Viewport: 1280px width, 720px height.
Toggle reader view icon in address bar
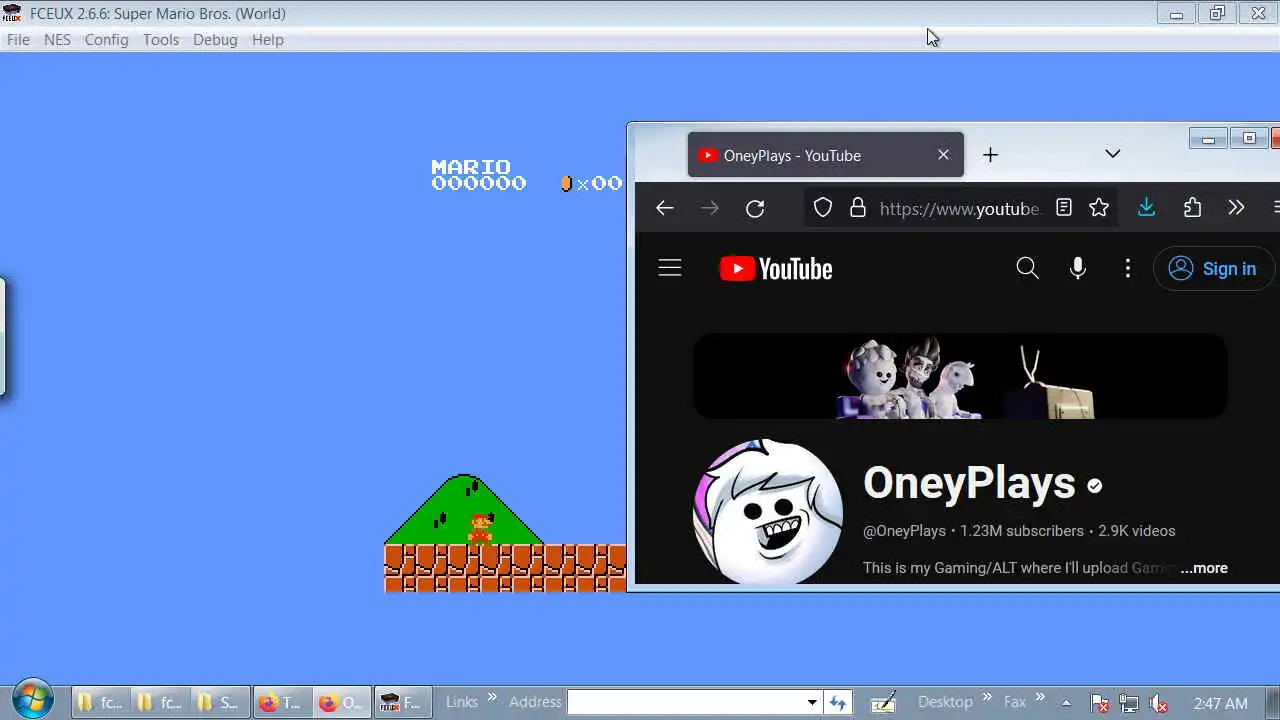1064,208
